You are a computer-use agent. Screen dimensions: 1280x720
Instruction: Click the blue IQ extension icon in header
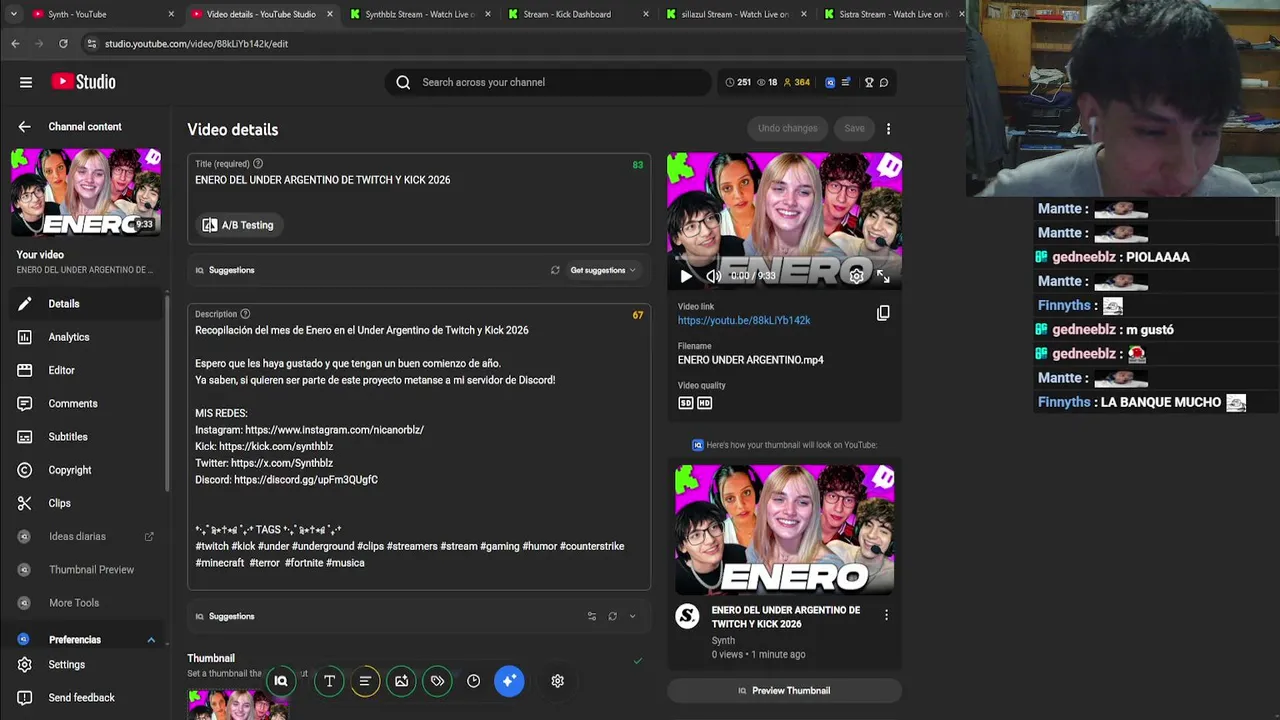pos(830,82)
